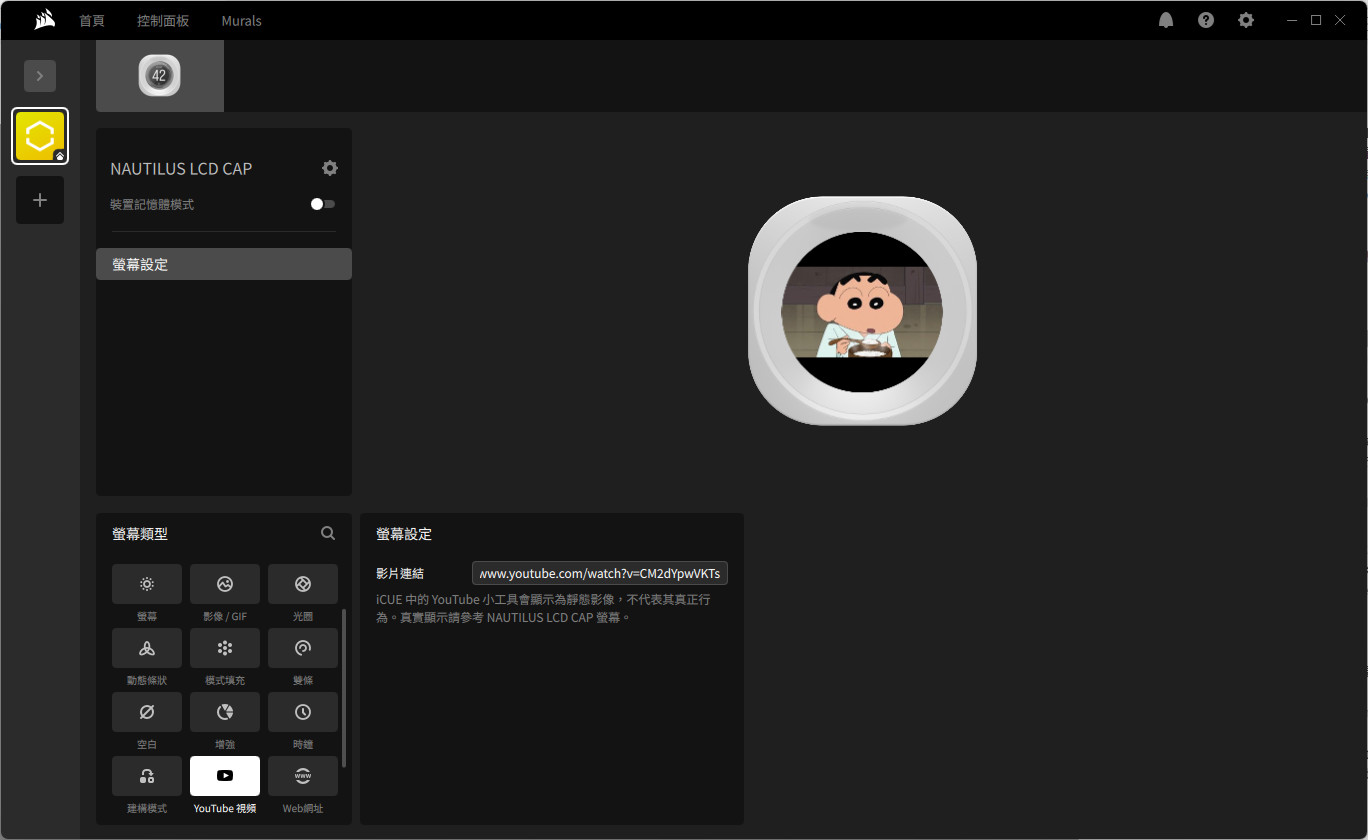Click the Corsair sails logo
Viewport: 1368px width, 840px height.
tap(43, 20)
